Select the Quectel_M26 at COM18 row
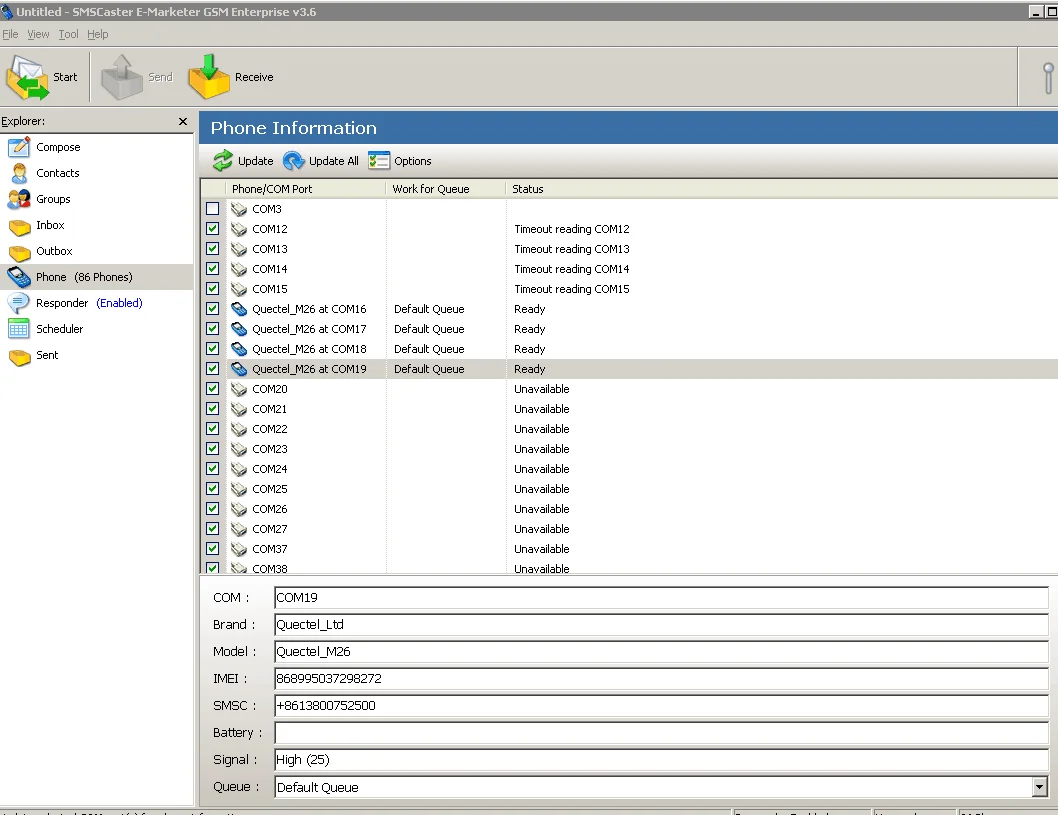1058x815 pixels. pyautogui.click(x=309, y=349)
